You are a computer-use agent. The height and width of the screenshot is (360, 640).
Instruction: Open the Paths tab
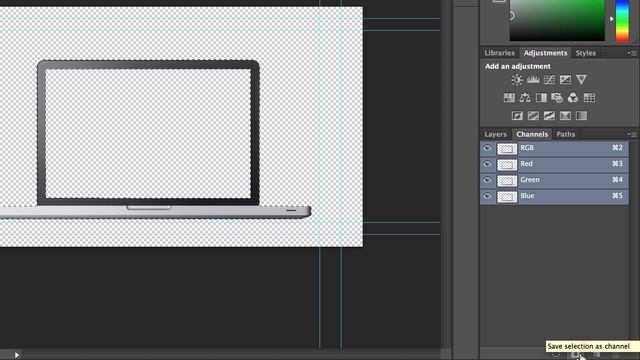pyautogui.click(x=565, y=134)
